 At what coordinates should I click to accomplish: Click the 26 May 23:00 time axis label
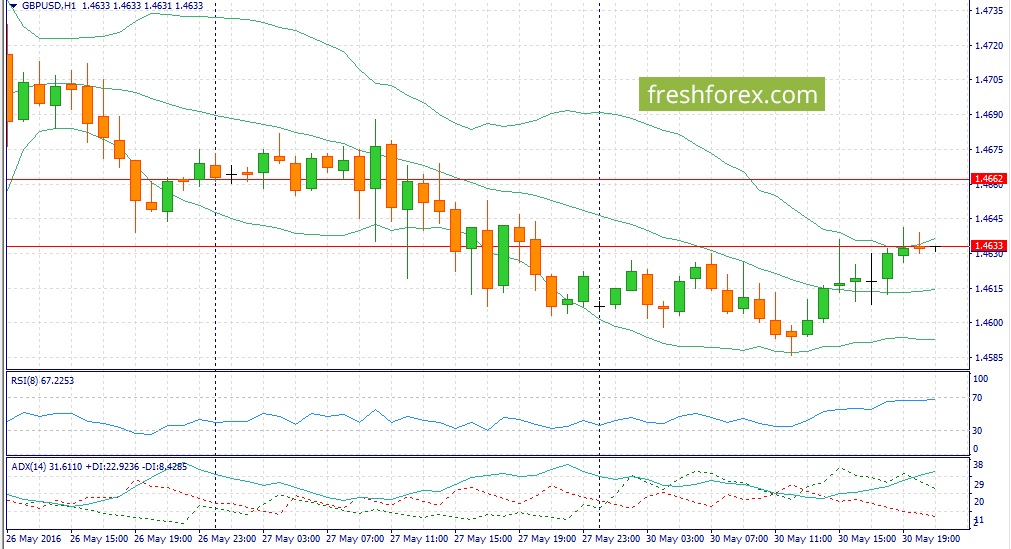coord(227,539)
